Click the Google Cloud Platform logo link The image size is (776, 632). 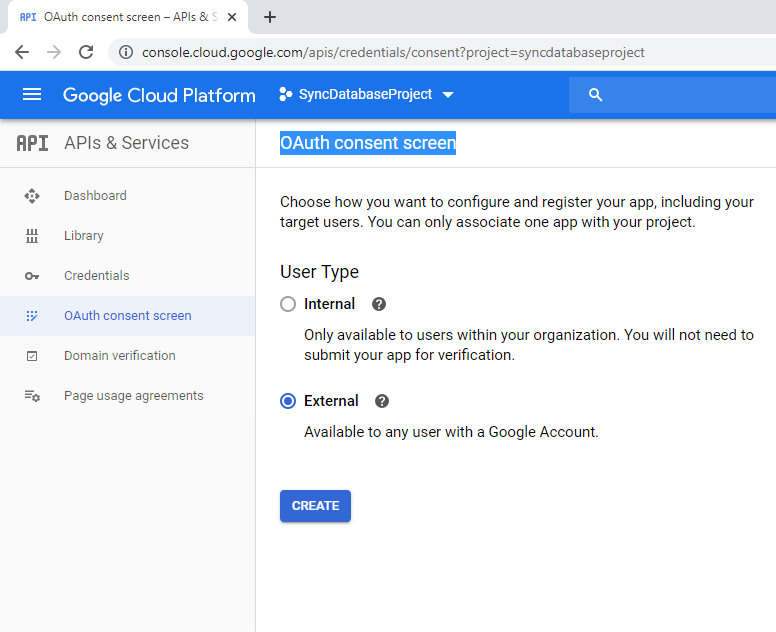click(x=159, y=95)
